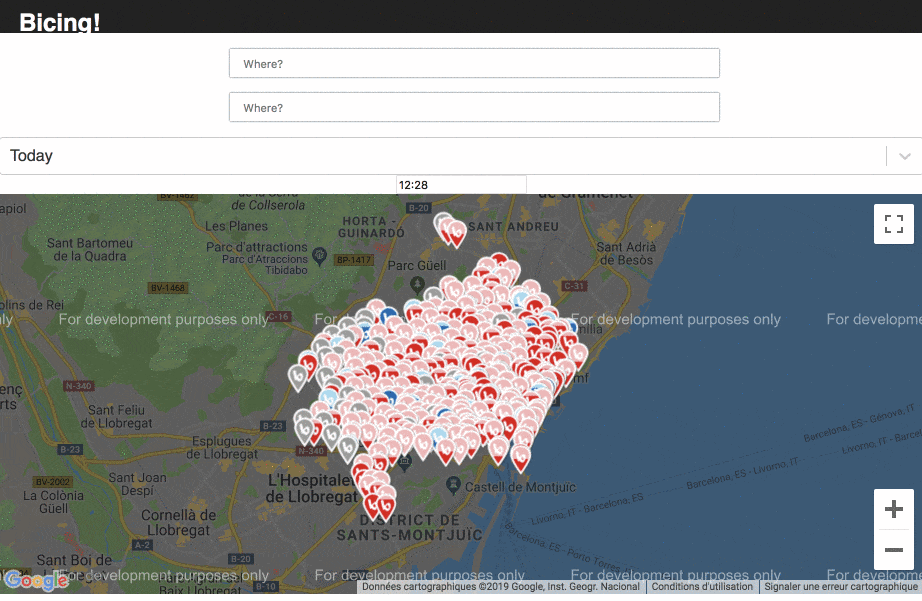Click the HORTA-GUINARDÓ district label
The width and height of the screenshot is (922, 601).
tap(371, 227)
